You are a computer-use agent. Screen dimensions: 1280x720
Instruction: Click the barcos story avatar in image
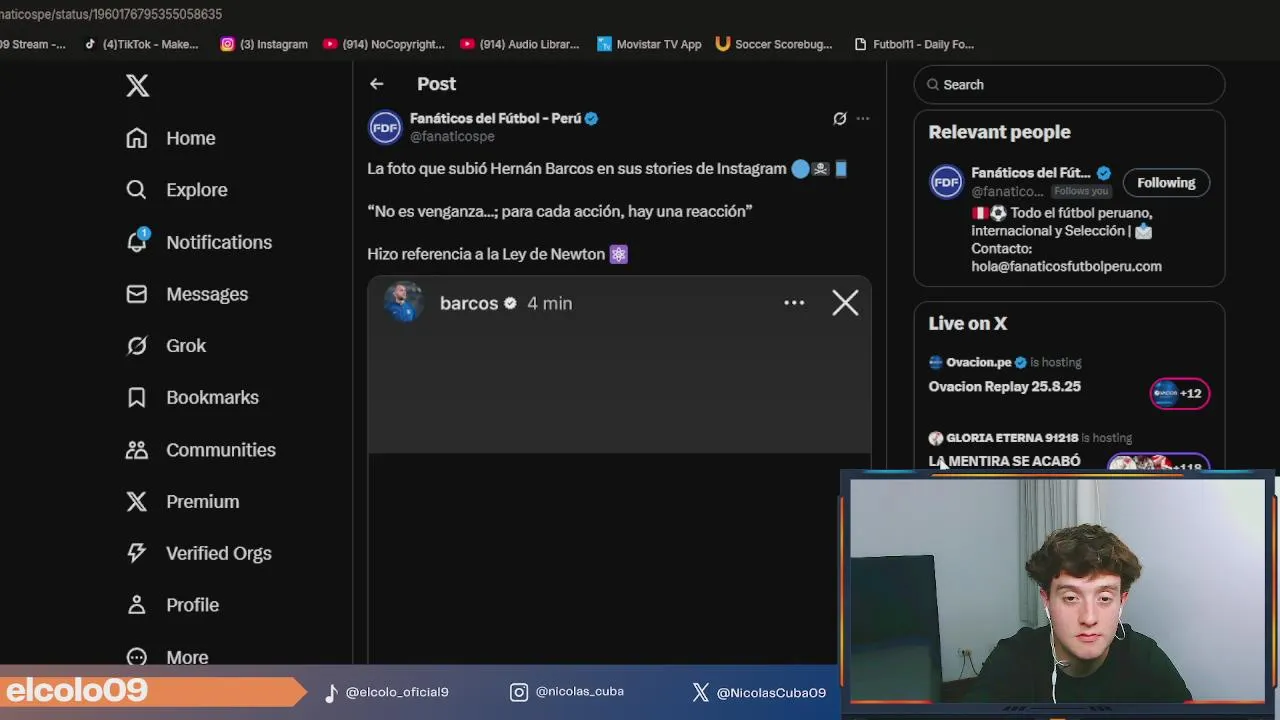(x=403, y=303)
